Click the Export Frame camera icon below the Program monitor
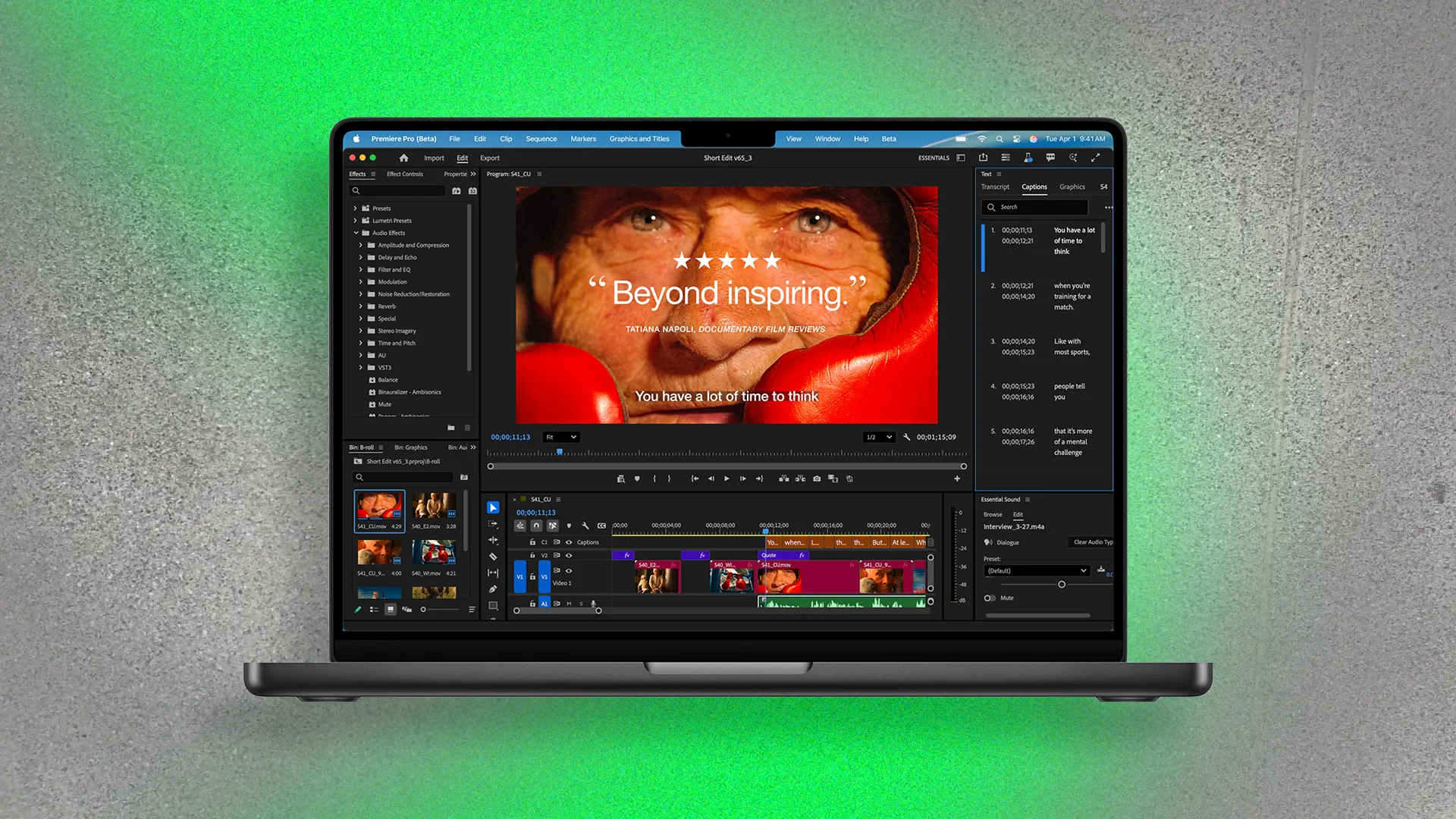Image resolution: width=1456 pixels, height=819 pixels. point(817,479)
